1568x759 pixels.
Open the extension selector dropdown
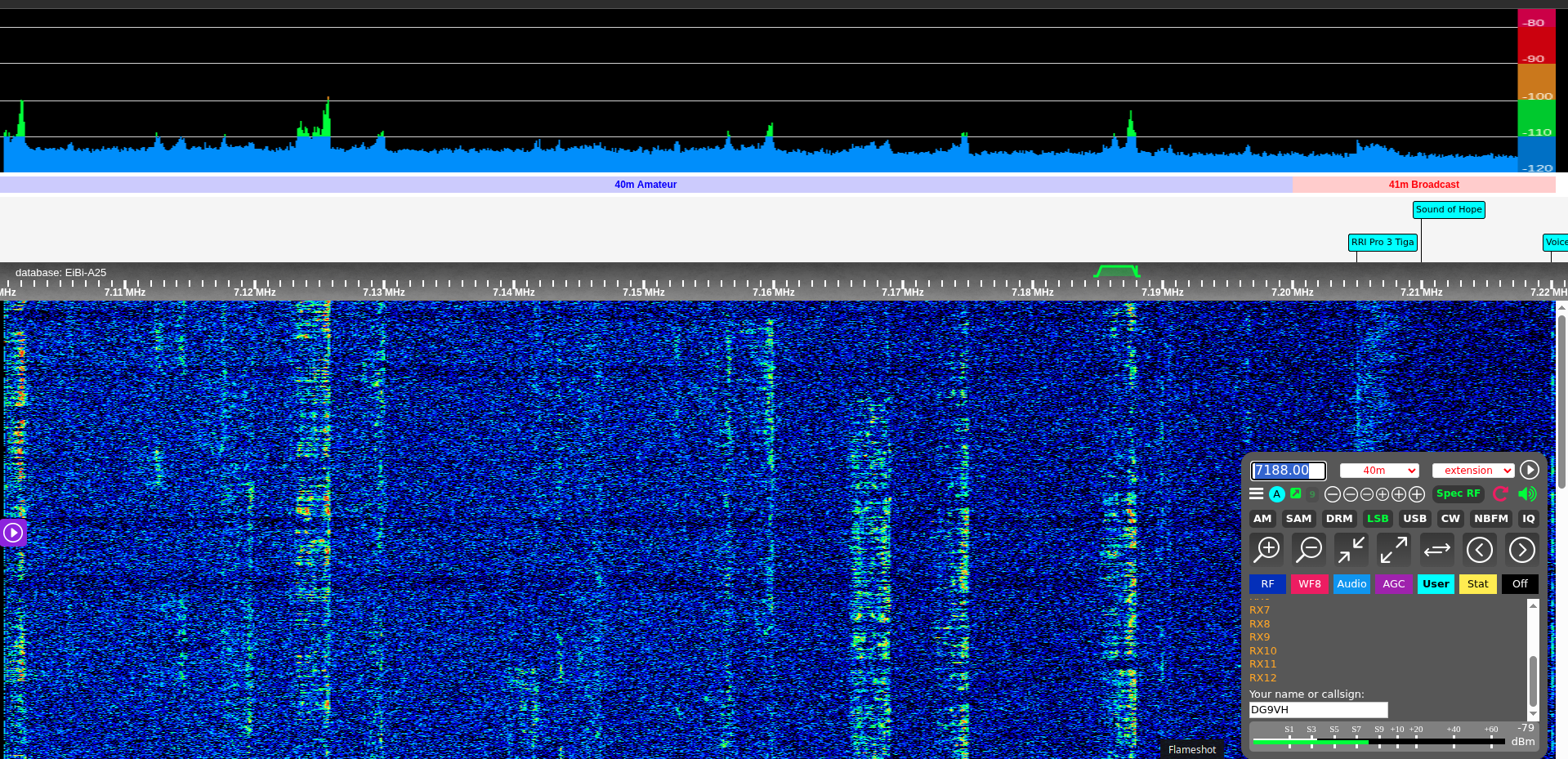click(x=1473, y=471)
